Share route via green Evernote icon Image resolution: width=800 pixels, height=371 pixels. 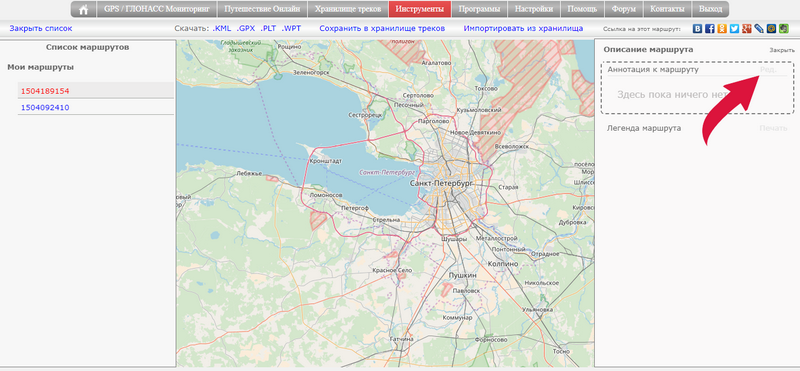pyautogui.click(x=784, y=29)
